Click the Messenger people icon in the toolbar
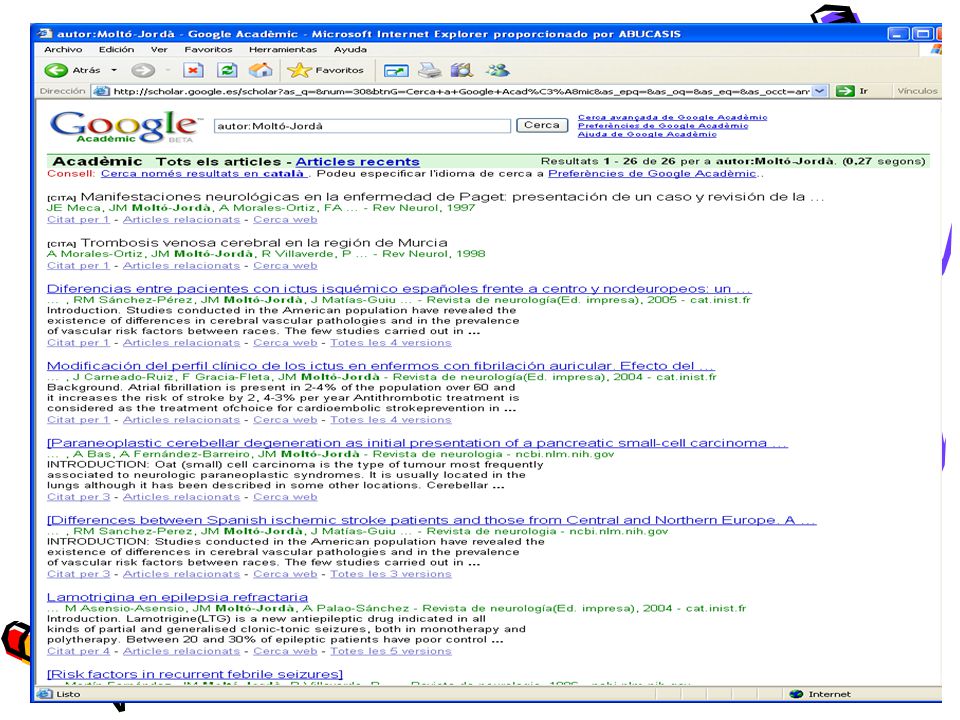Screen dimensions: 960x720 pyautogui.click(x=498, y=70)
